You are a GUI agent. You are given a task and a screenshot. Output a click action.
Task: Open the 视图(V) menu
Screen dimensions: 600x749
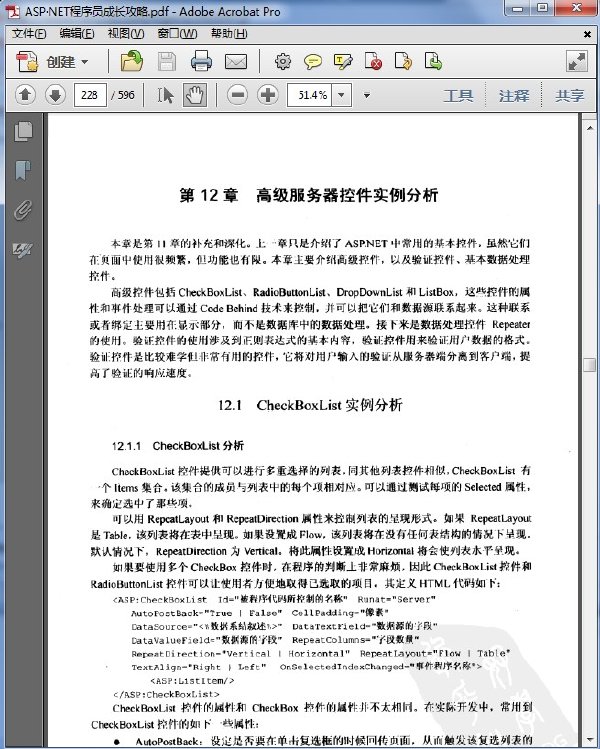click(126, 33)
